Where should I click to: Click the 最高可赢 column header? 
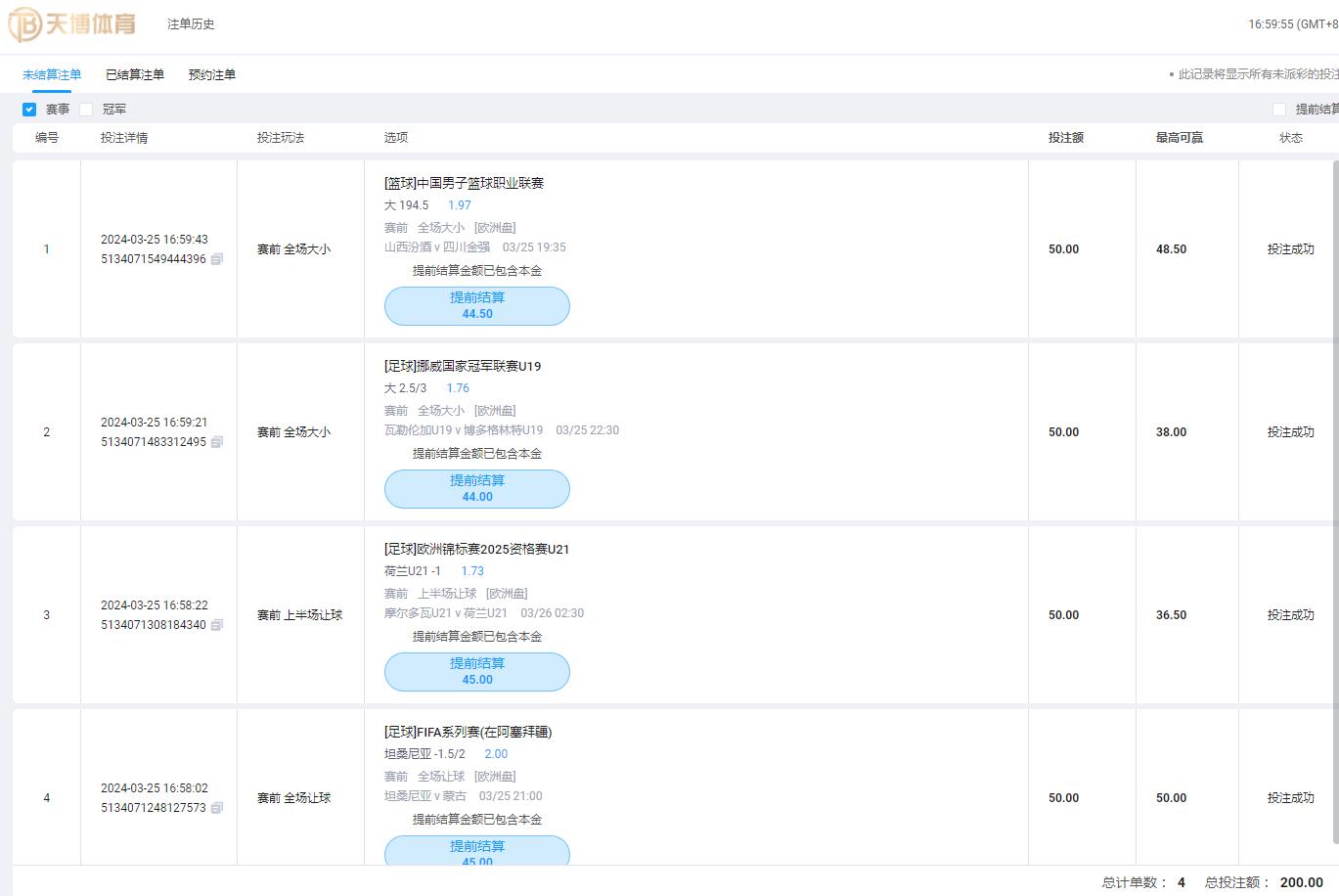[x=1180, y=138]
